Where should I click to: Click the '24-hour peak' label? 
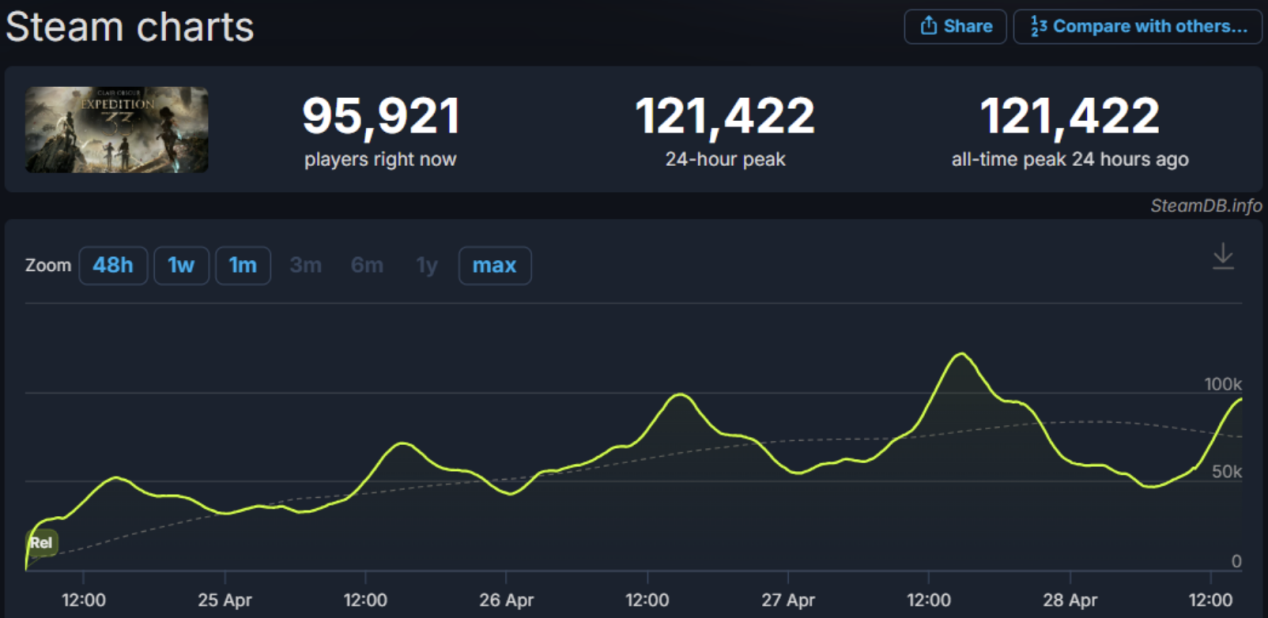[725, 160]
